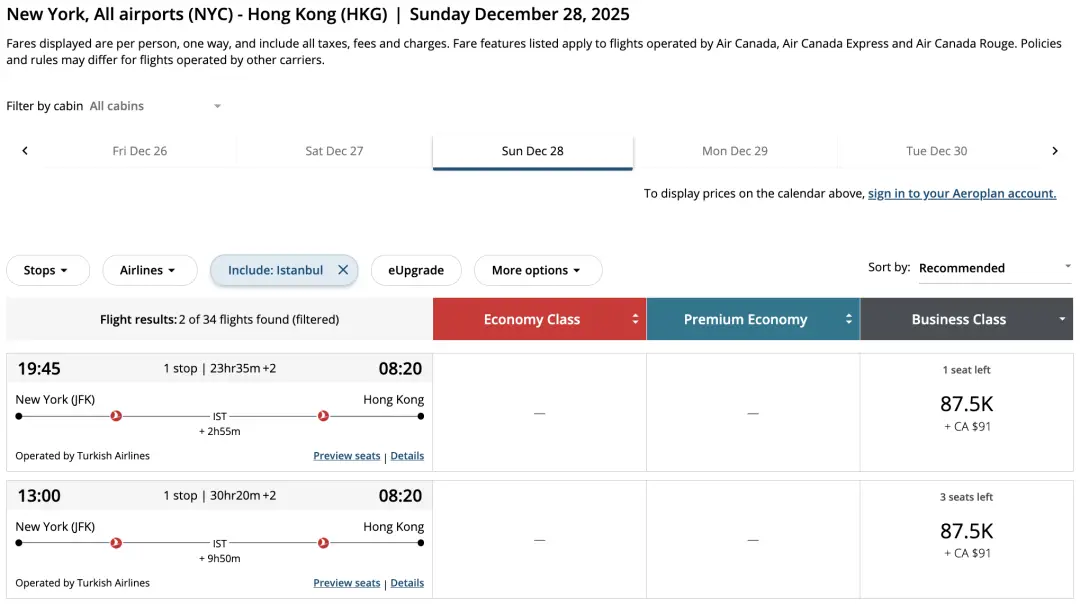This screenshot has width=1080, height=604.
Task: Click the Economy Class sort arrows icon
Action: (635, 319)
